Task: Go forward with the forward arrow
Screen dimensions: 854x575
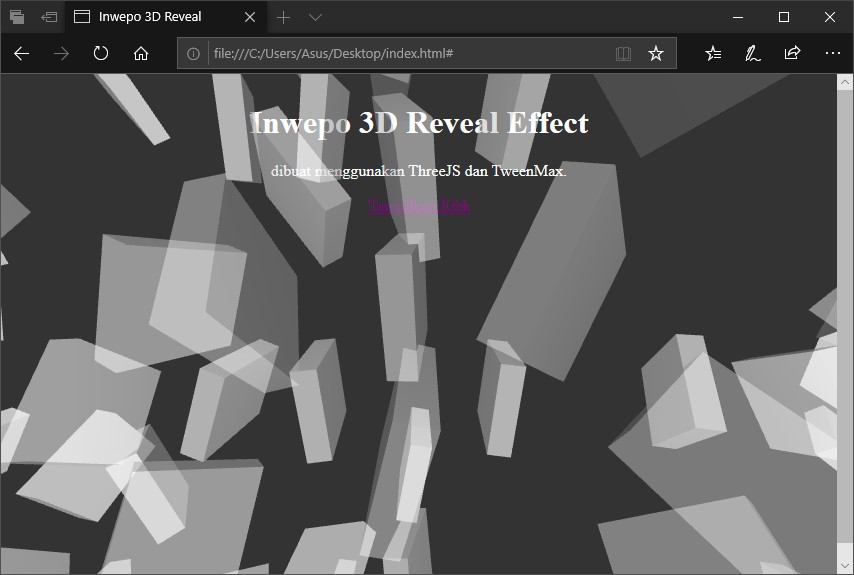Action: point(62,53)
